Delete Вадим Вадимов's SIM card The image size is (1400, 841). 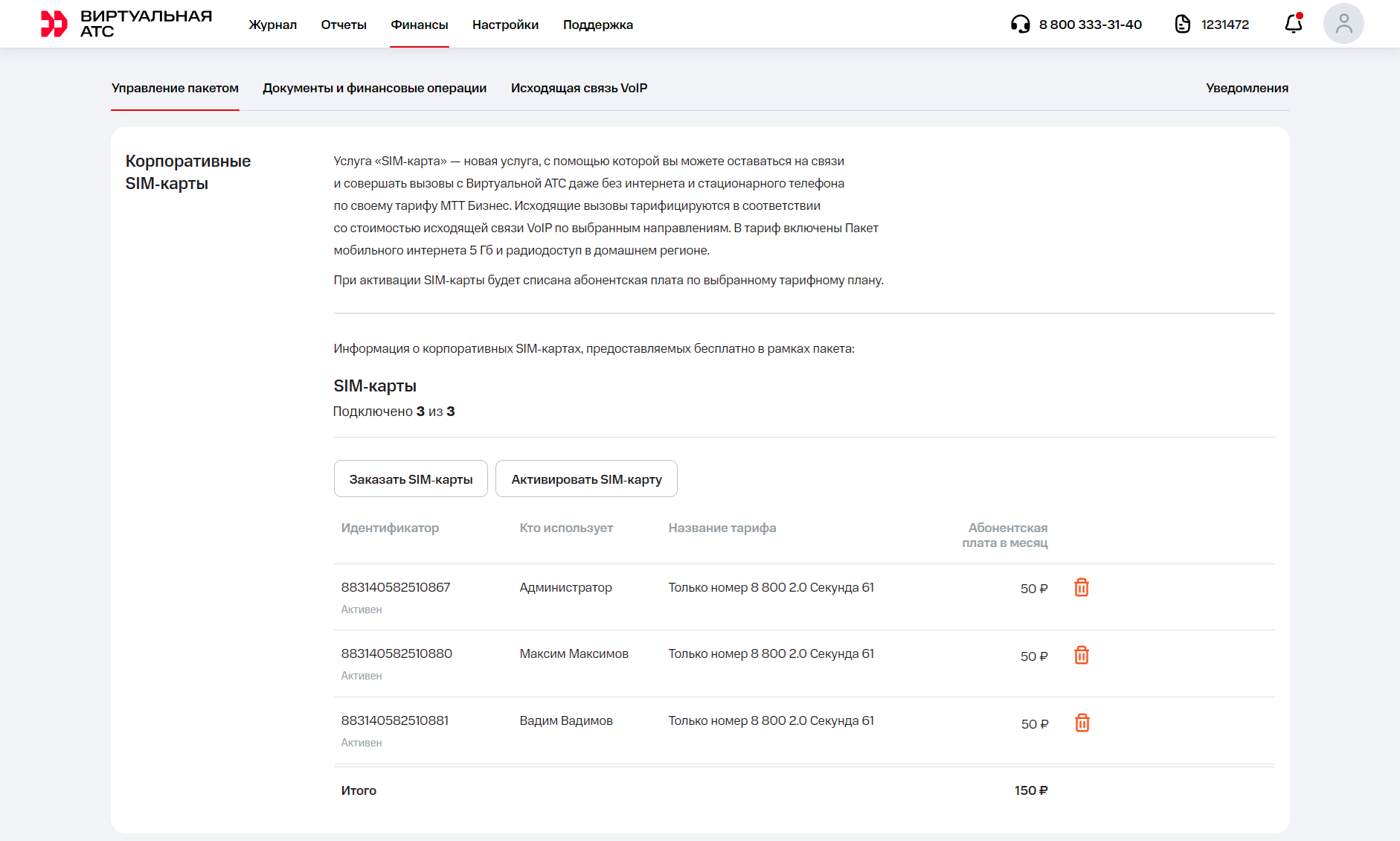[x=1082, y=723]
